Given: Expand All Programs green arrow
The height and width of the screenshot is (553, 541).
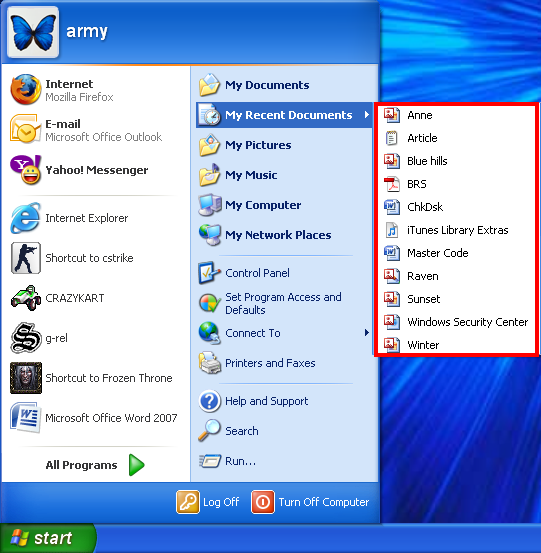Looking at the screenshot, I should (136, 465).
